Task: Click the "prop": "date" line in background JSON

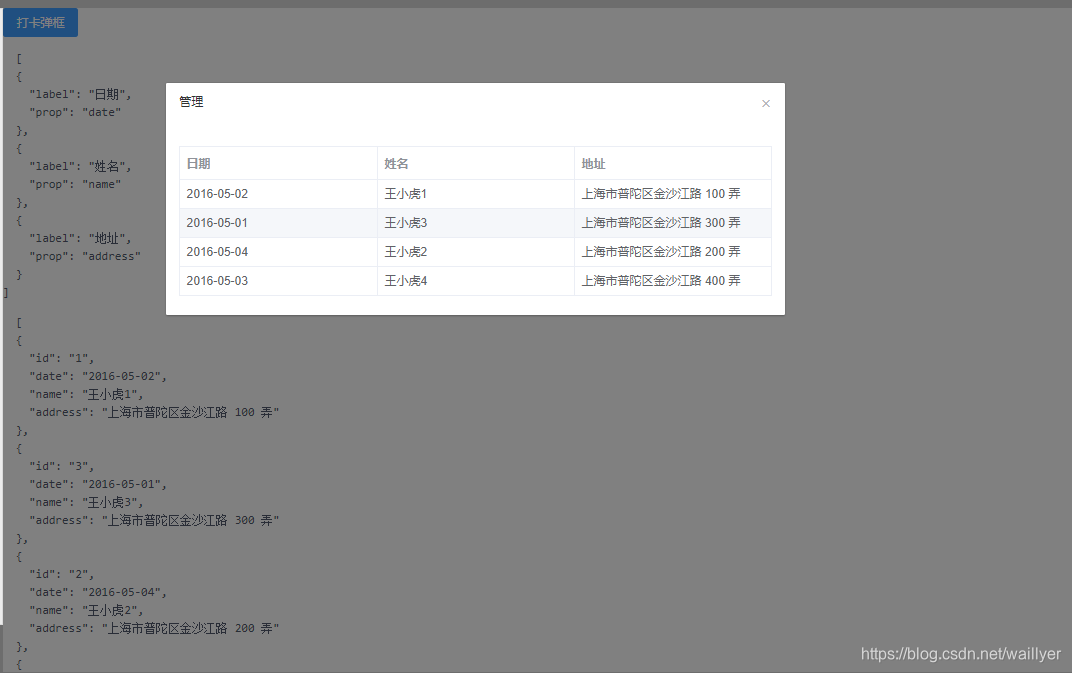Action: click(75, 112)
